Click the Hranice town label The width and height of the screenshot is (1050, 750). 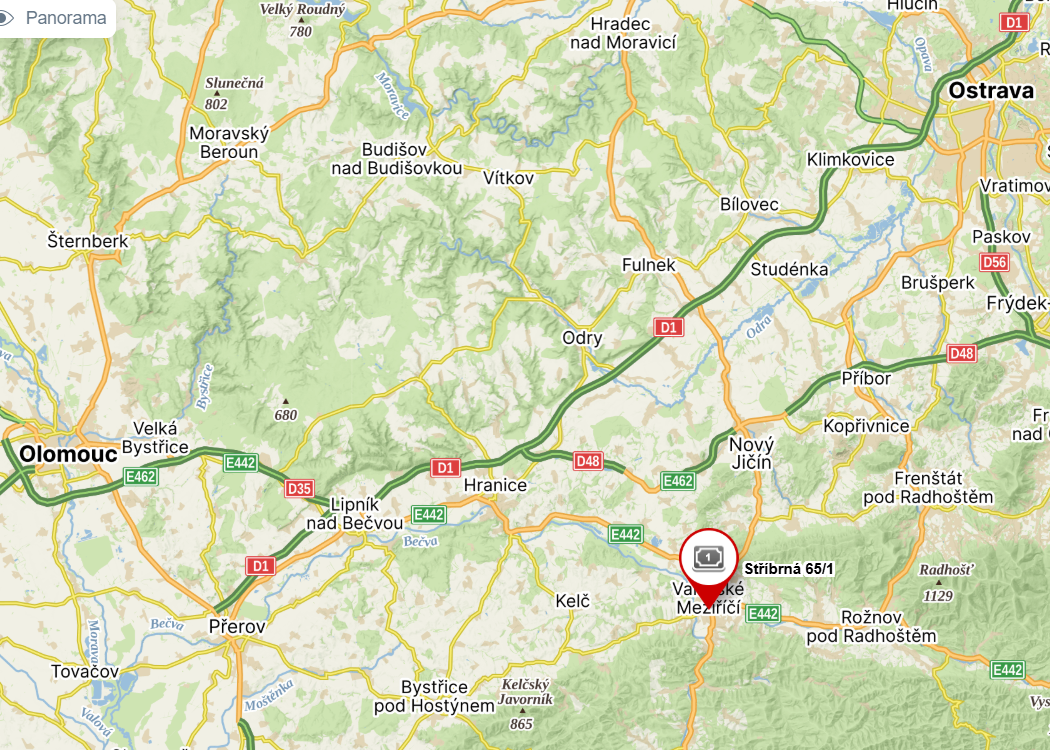495,485
